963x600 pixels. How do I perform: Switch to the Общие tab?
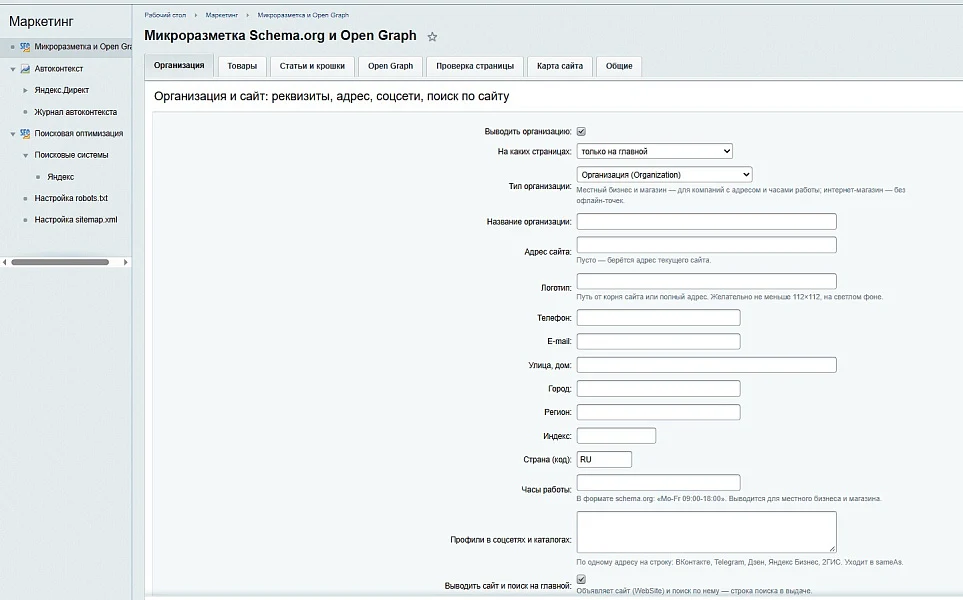(619, 66)
